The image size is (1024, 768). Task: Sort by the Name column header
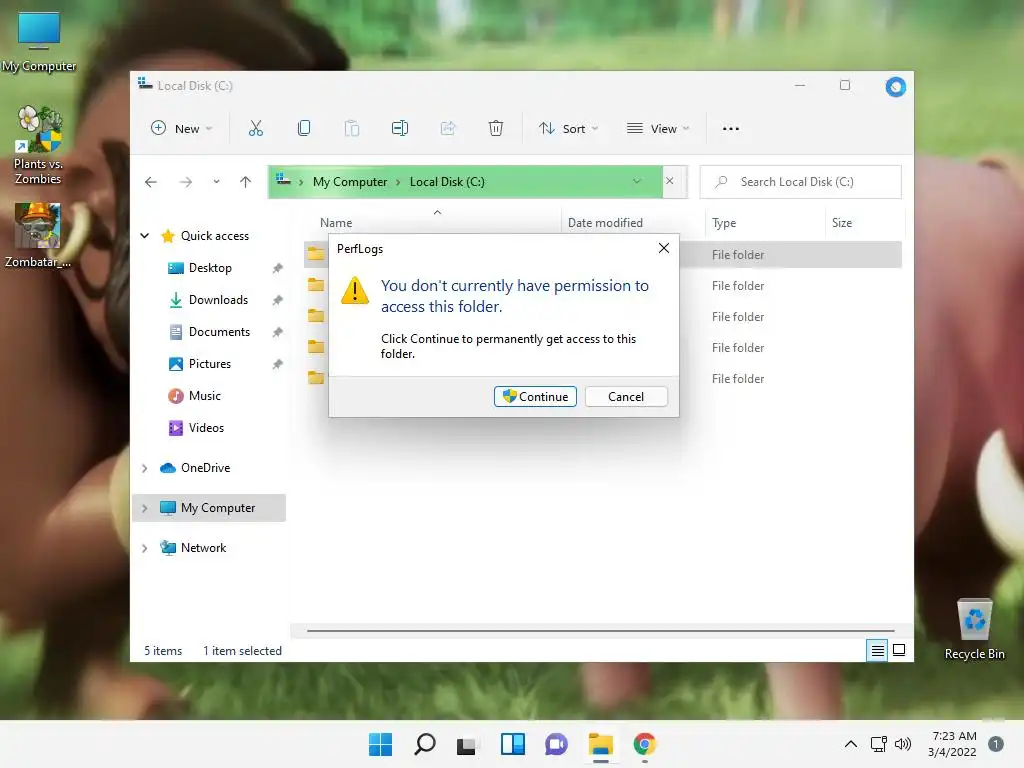pyautogui.click(x=336, y=223)
